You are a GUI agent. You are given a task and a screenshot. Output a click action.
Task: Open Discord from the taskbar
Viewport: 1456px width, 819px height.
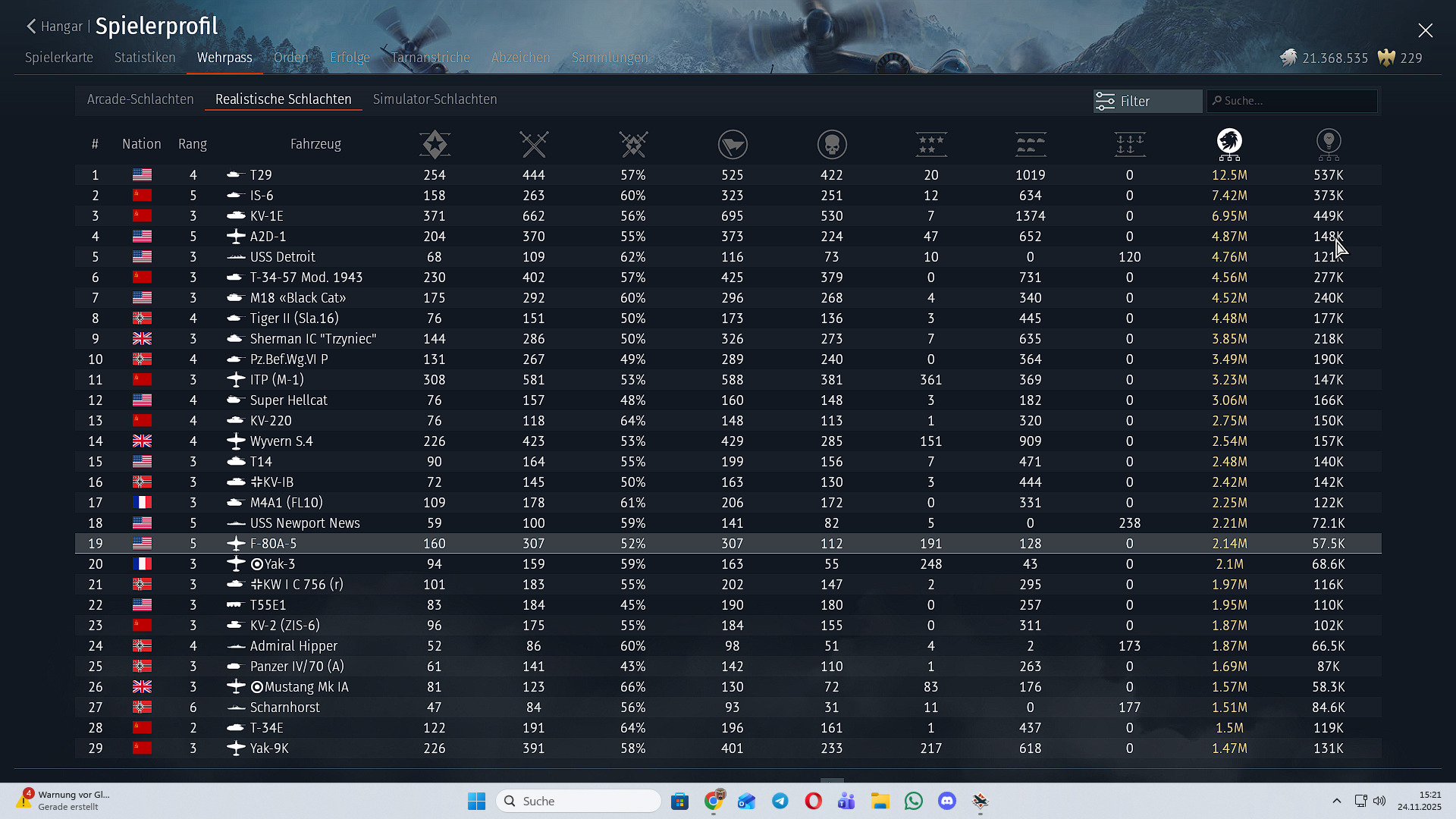pyautogui.click(x=947, y=801)
